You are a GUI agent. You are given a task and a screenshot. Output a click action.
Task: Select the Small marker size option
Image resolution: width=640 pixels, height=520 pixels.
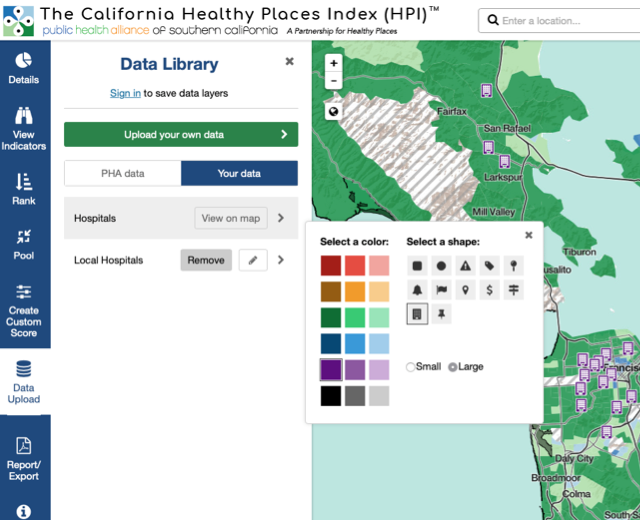coord(411,367)
